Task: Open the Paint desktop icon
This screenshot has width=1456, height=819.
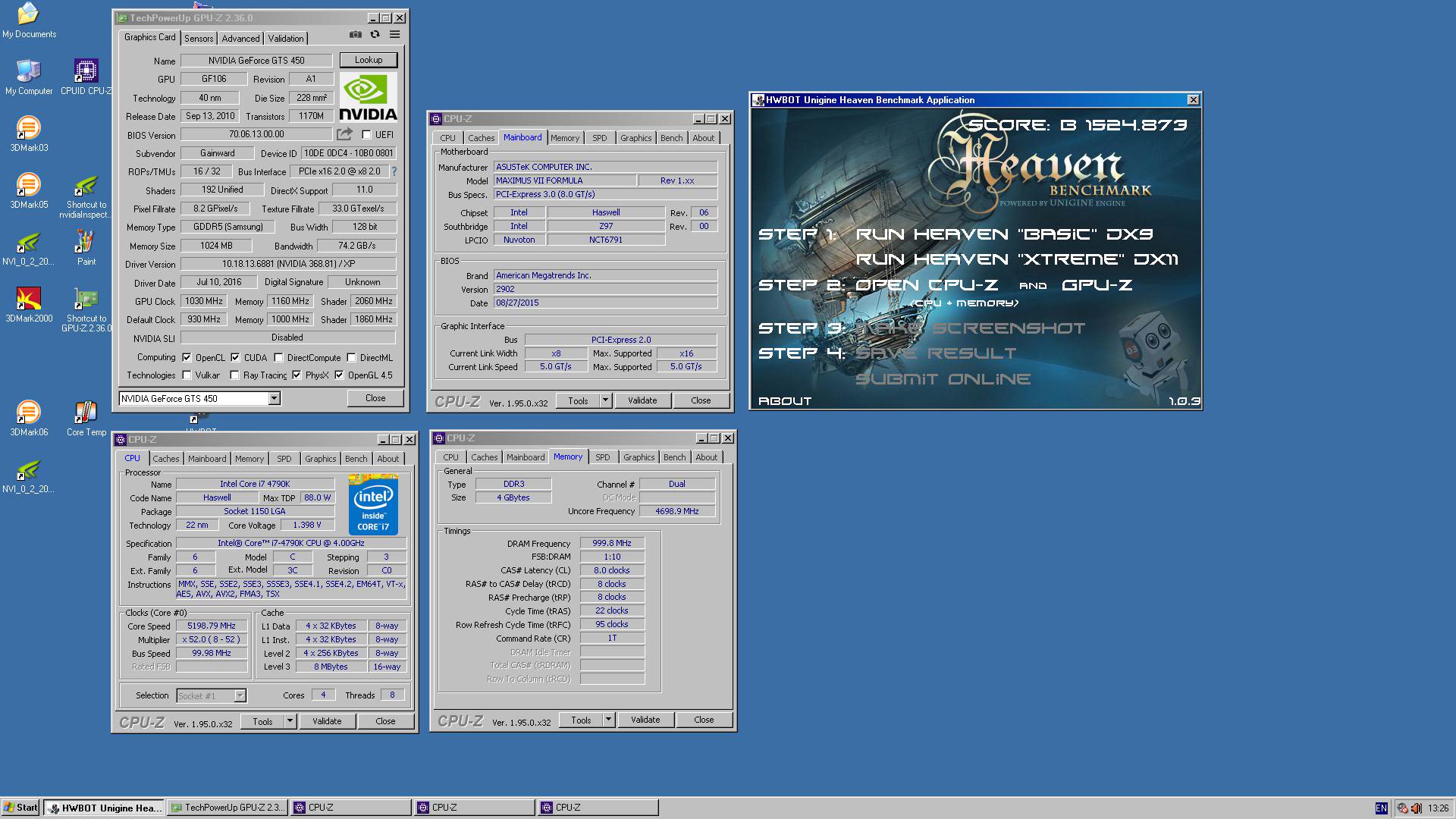Action: click(x=86, y=248)
